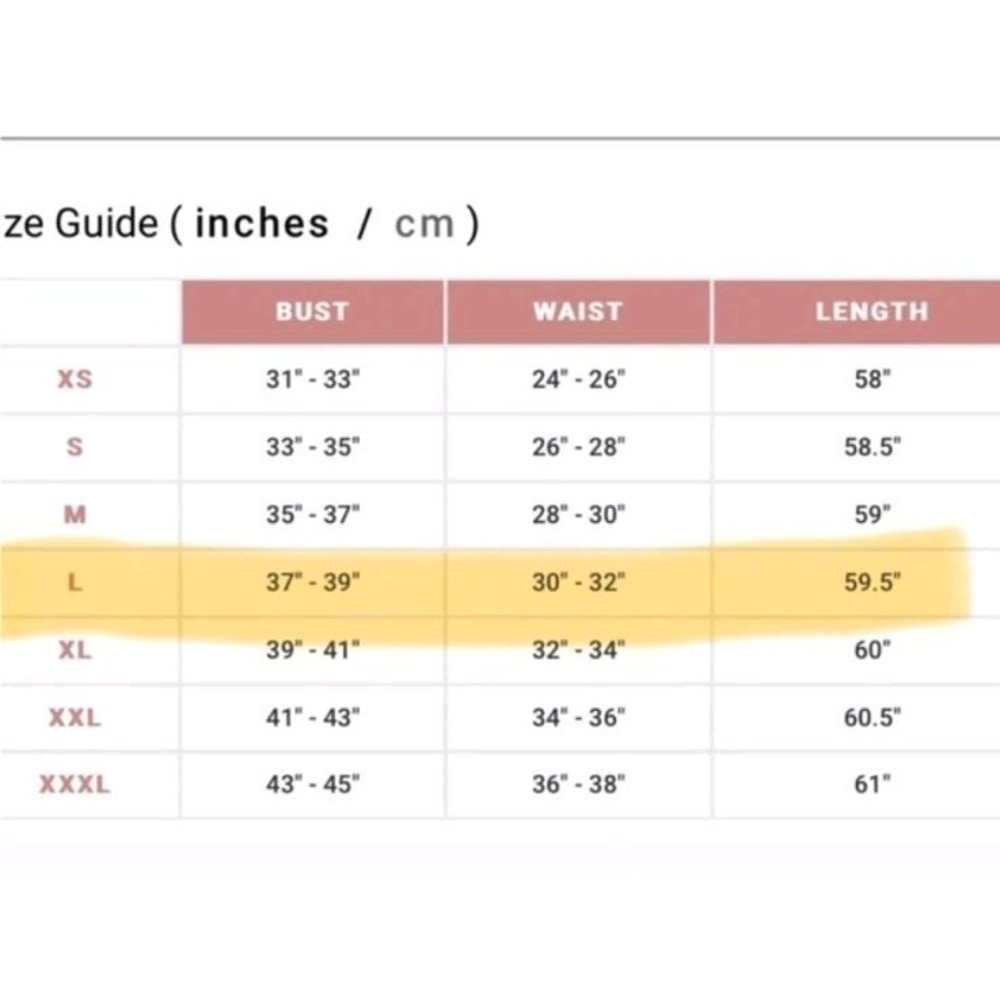Click bust value 37" - 39" for L
This screenshot has height=1000, width=1000.
[312, 582]
